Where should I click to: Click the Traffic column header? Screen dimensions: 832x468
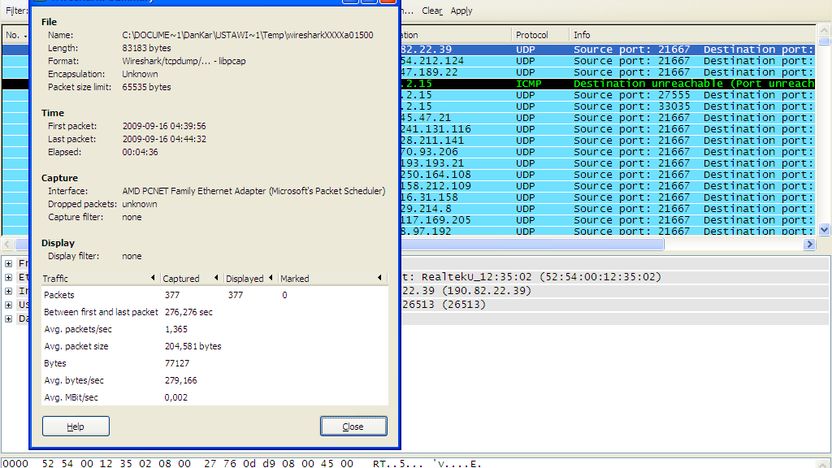[x=100, y=278]
